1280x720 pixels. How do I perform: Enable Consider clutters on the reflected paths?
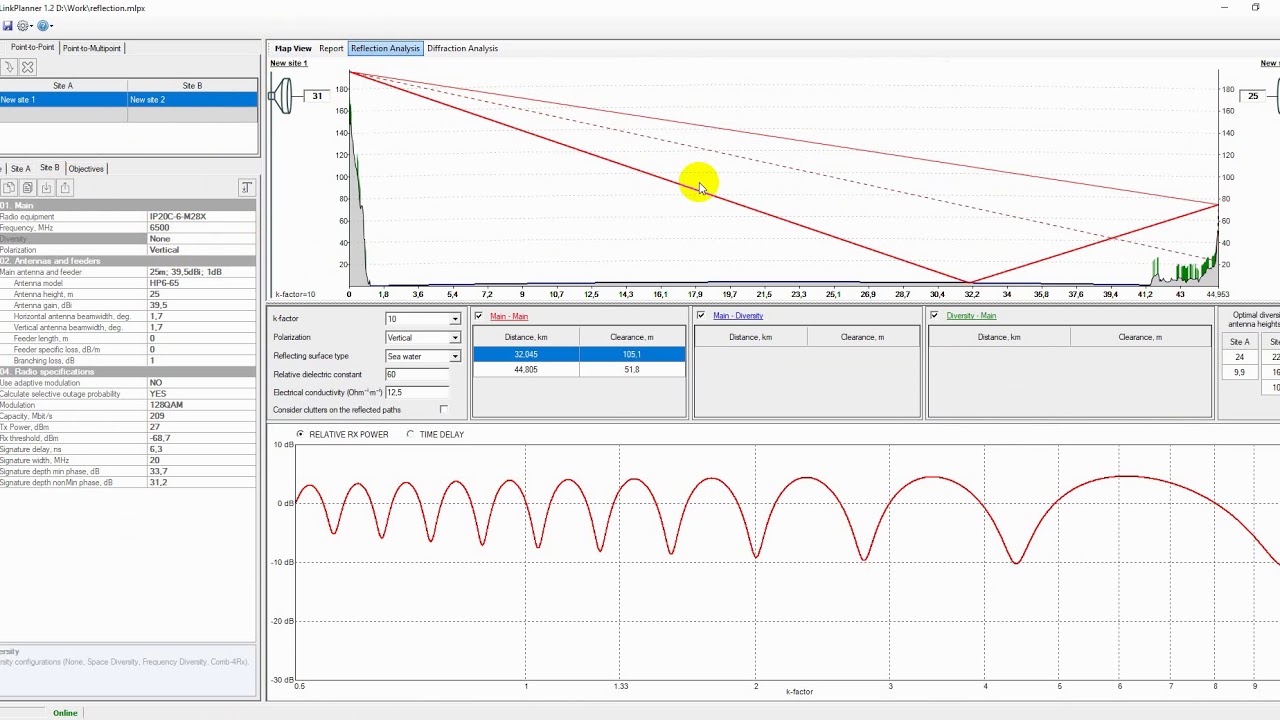point(444,410)
